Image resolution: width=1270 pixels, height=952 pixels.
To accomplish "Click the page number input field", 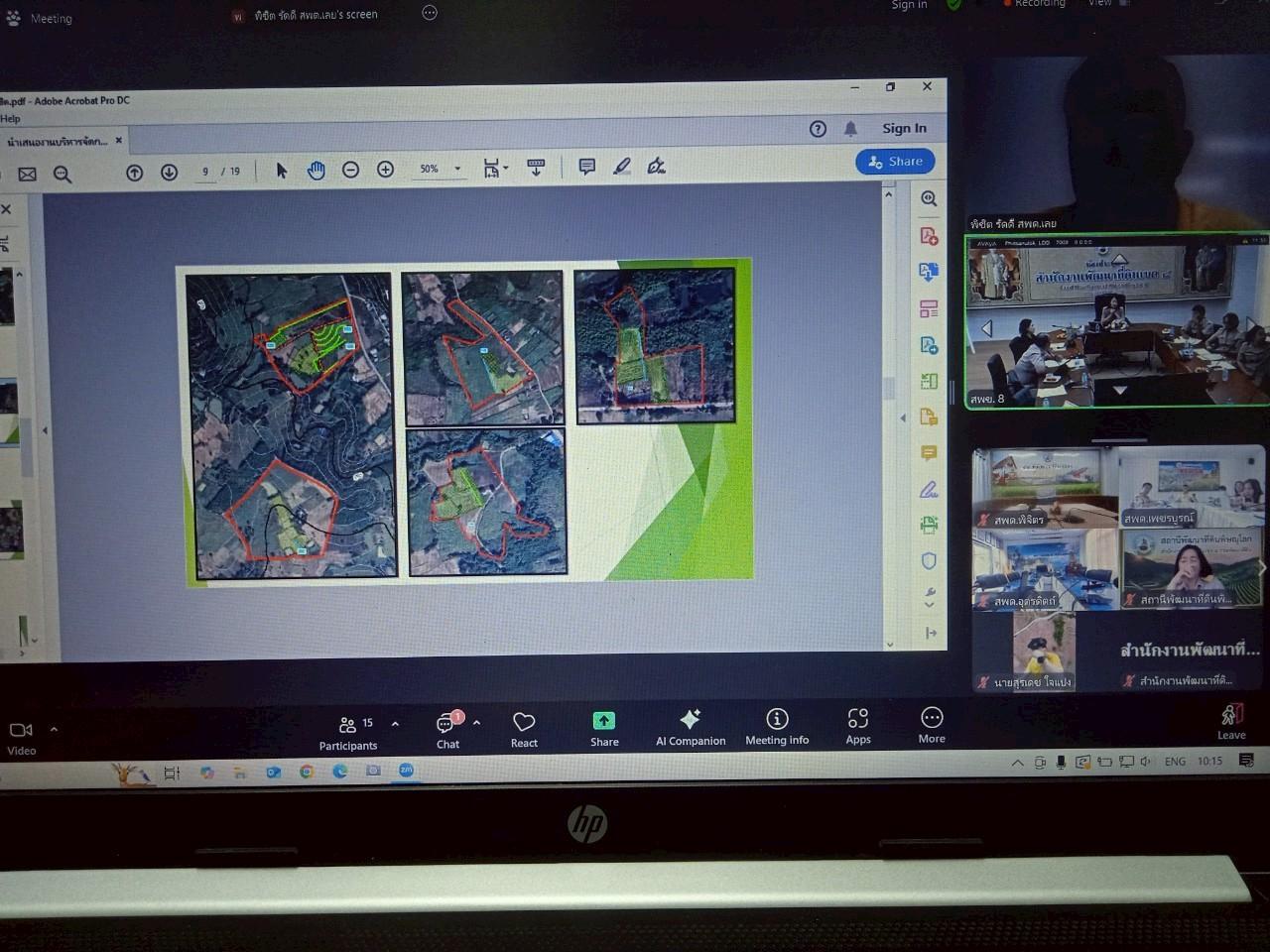I will click(205, 172).
